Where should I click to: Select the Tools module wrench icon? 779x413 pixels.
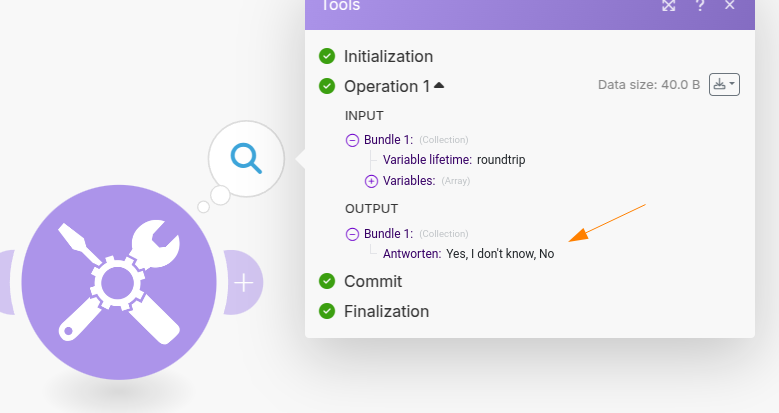click(x=119, y=281)
